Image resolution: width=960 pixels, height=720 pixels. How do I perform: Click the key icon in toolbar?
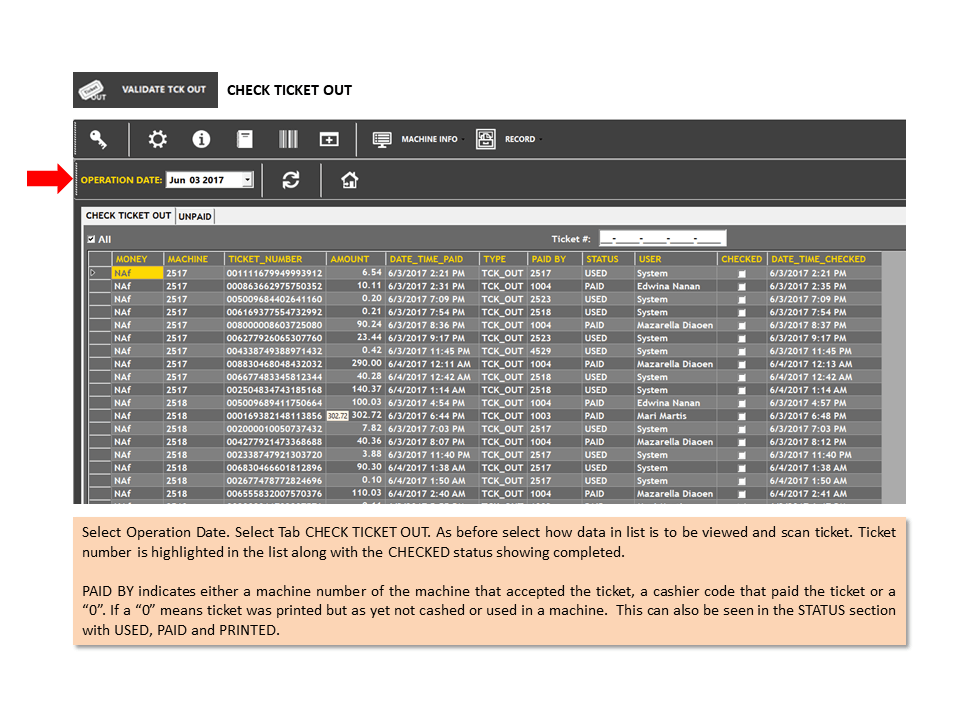(x=99, y=140)
